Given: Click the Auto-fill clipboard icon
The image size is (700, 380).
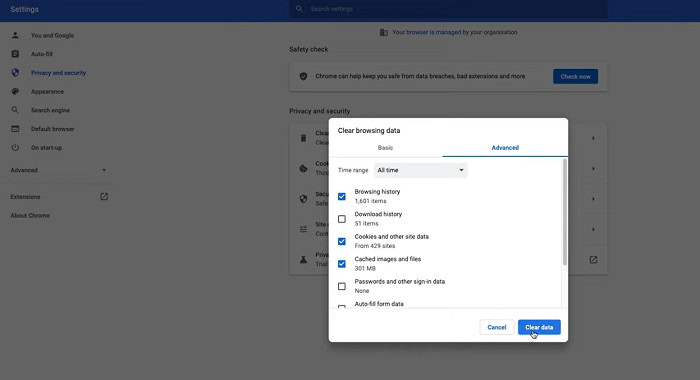Looking at the screenshot, I should click(15, 54).
